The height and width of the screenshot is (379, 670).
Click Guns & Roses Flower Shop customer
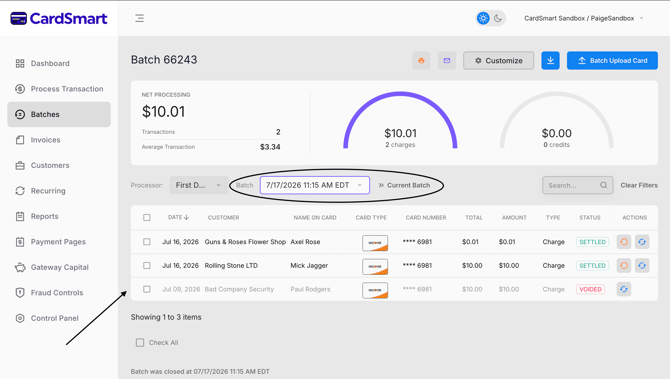tap(245, 242)
